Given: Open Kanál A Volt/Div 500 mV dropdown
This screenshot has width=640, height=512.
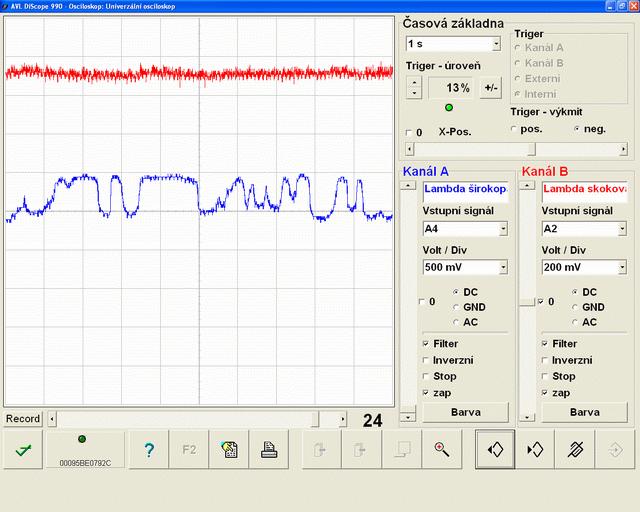Looking at the screenshot, I should click(502, 267).
